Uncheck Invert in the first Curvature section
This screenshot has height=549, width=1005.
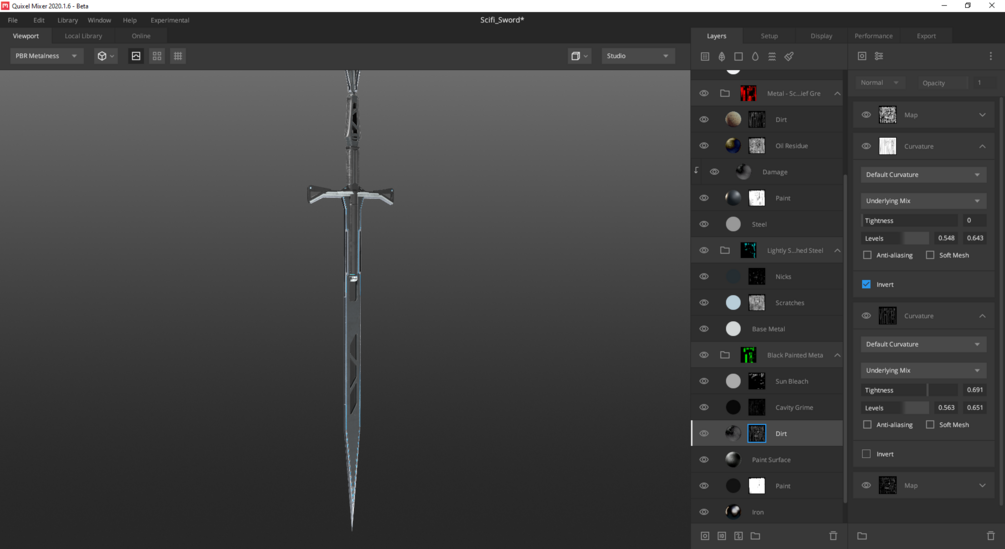(x=867, y=284)
